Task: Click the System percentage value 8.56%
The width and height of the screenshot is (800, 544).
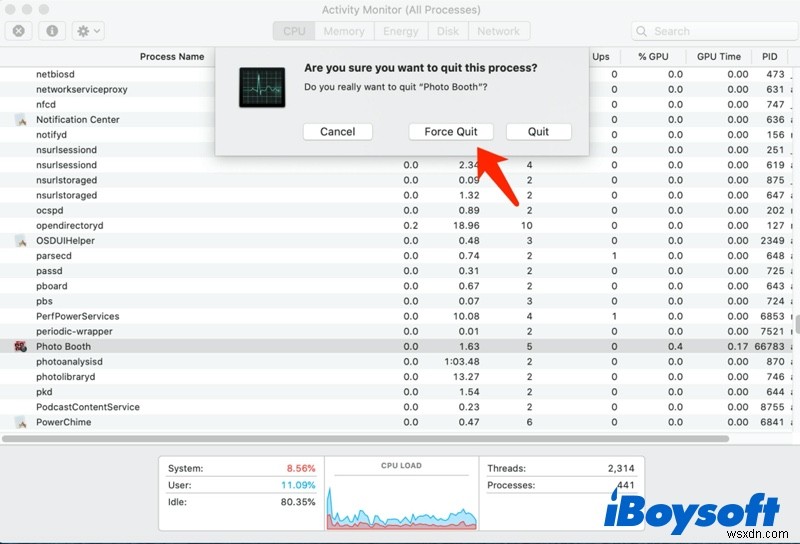Action: pos(301,468)
